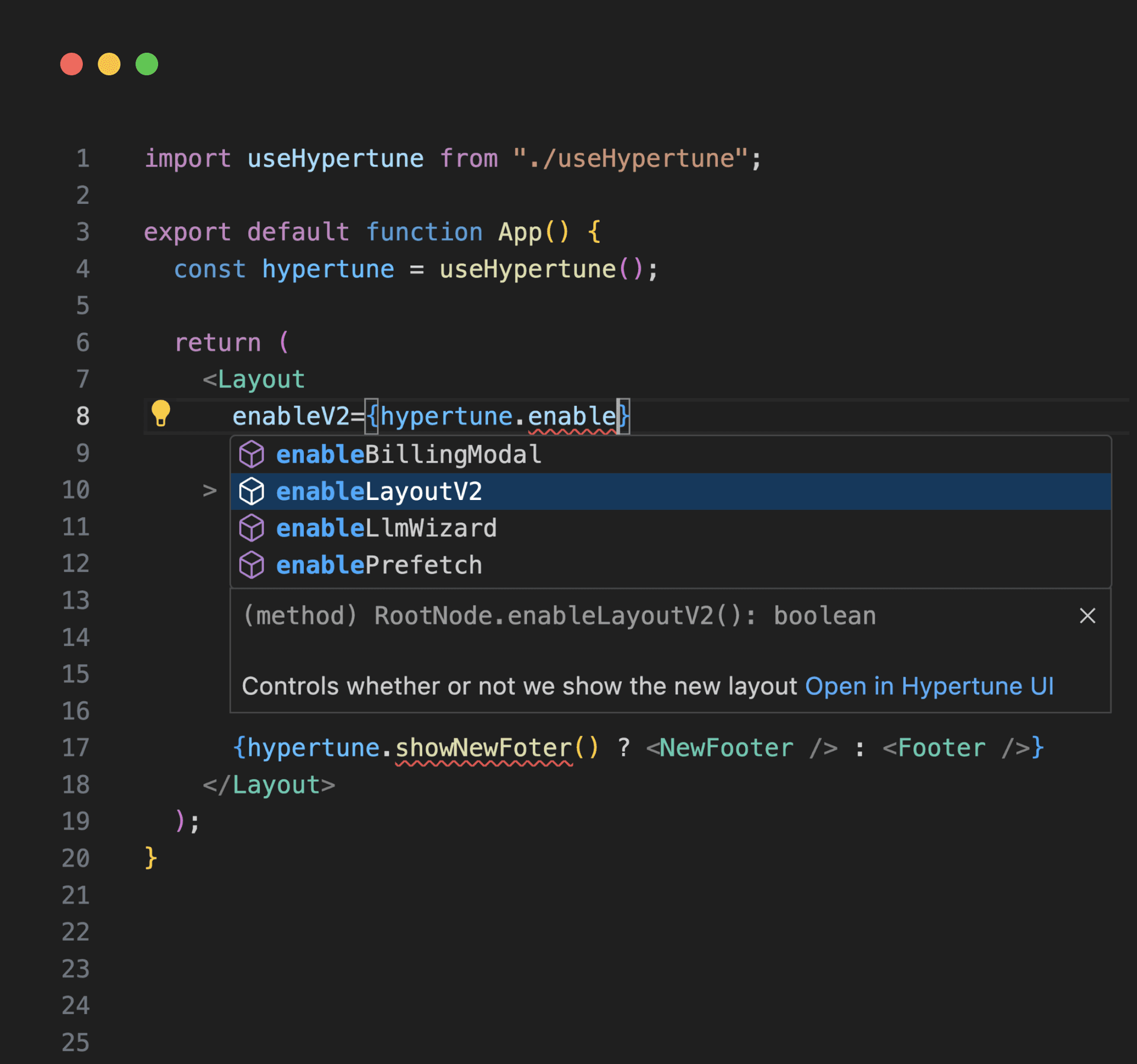Screen dimensions: 1137x1064
Task: Click the yellow traffic light button
Action: coord(109,63)
